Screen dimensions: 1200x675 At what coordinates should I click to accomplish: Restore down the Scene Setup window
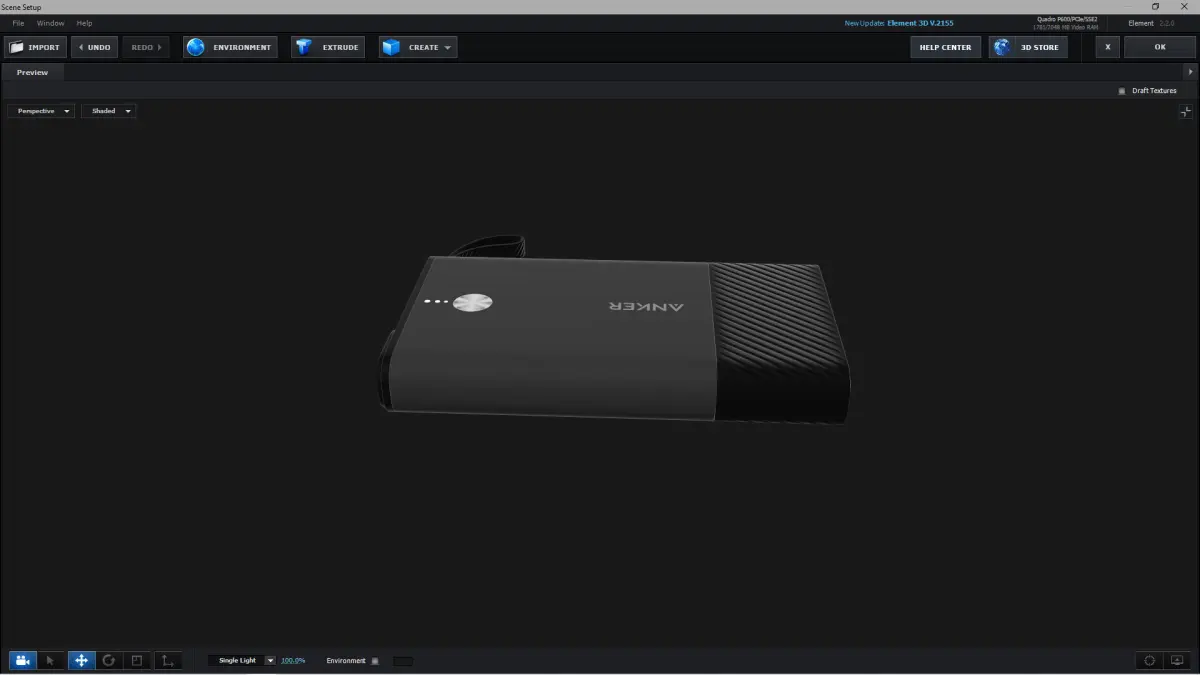(x=1155, y=7)
